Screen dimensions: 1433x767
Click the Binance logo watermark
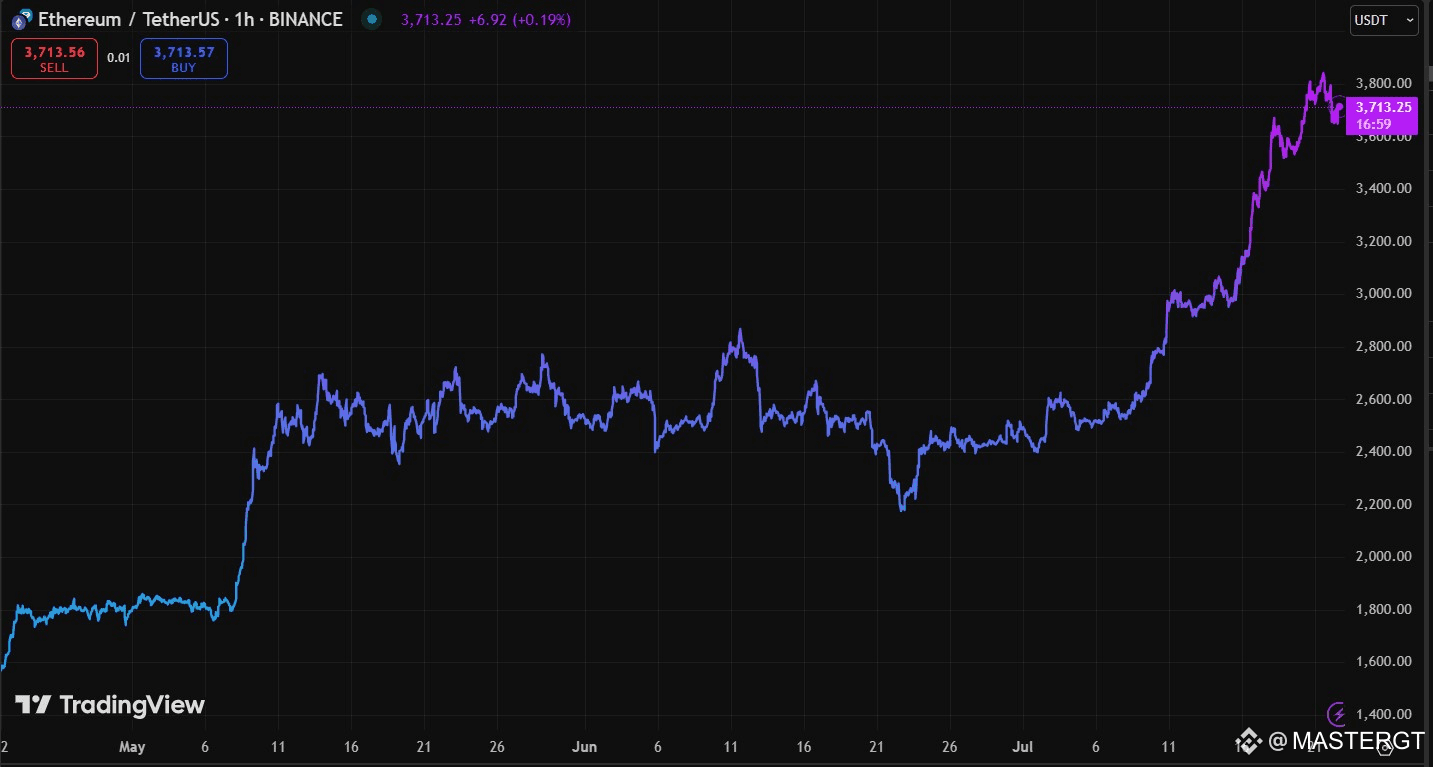point(1246,741)
